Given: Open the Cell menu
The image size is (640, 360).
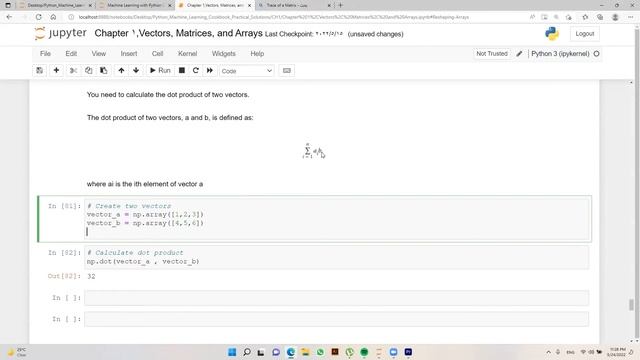Looking at the screenshot, I should click(x=158, y=53).
